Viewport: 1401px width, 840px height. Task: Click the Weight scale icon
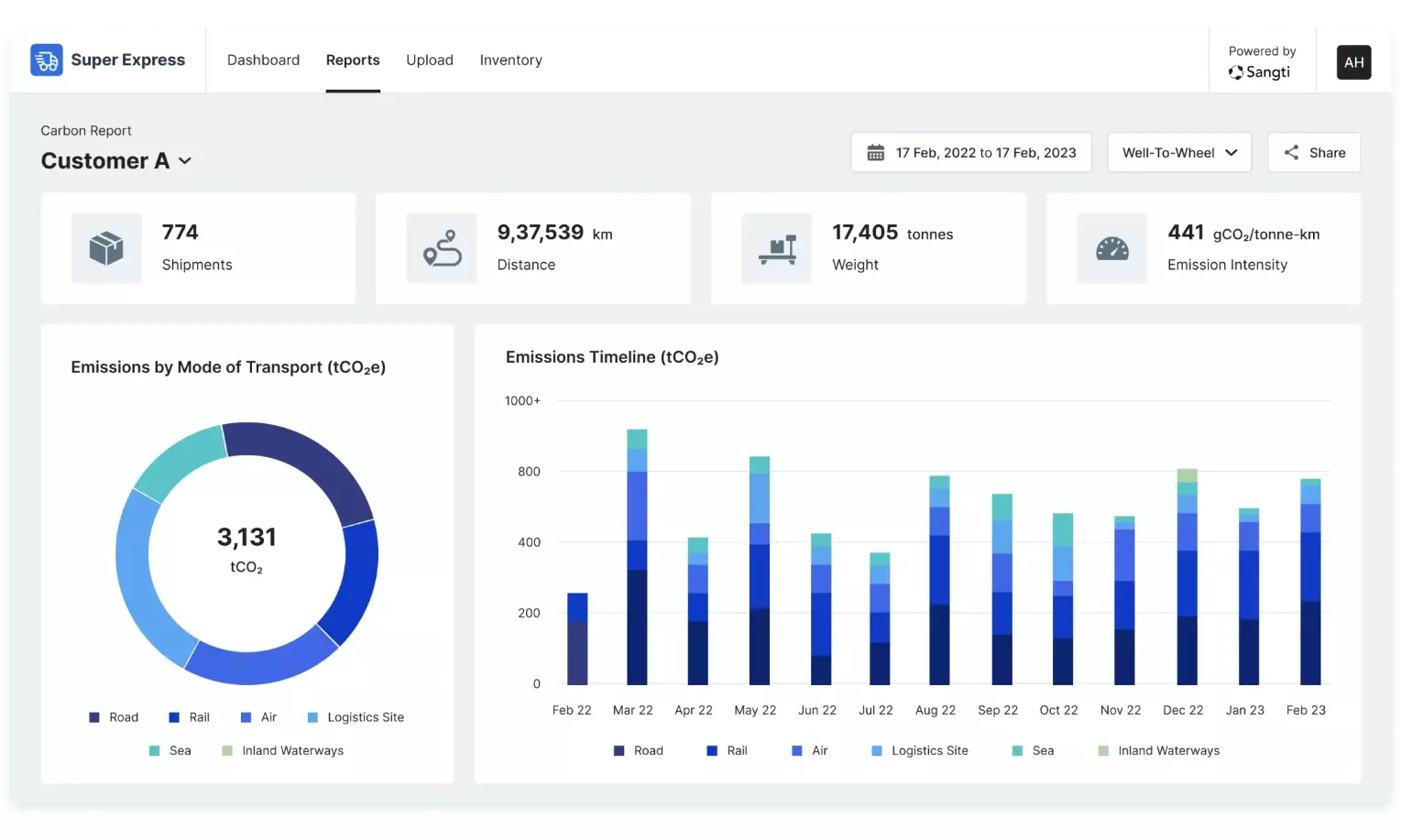(777, 247)
